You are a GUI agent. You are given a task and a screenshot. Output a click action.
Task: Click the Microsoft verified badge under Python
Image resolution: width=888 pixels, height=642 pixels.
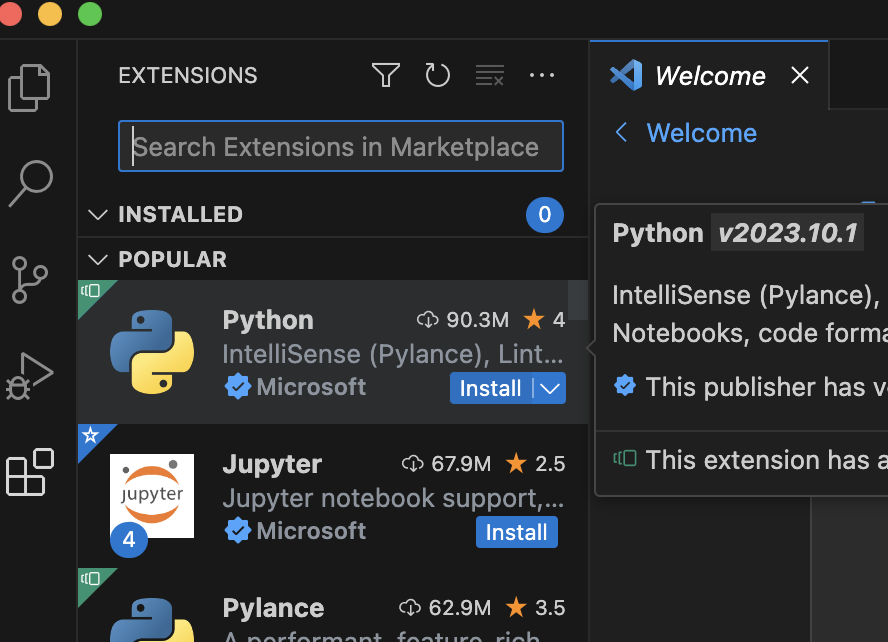tap(237, 387)
